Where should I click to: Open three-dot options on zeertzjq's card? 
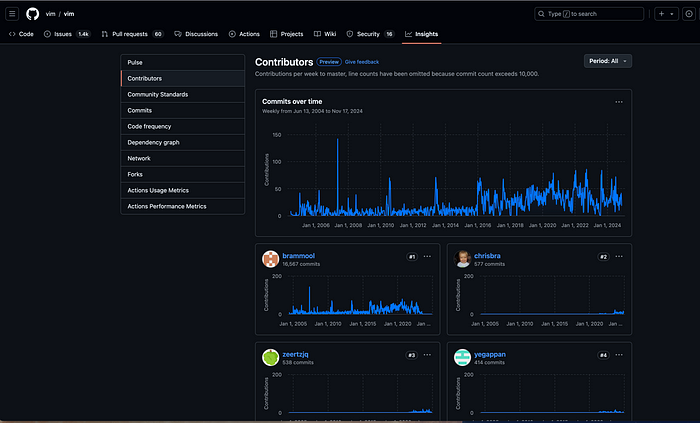point(426,355)
